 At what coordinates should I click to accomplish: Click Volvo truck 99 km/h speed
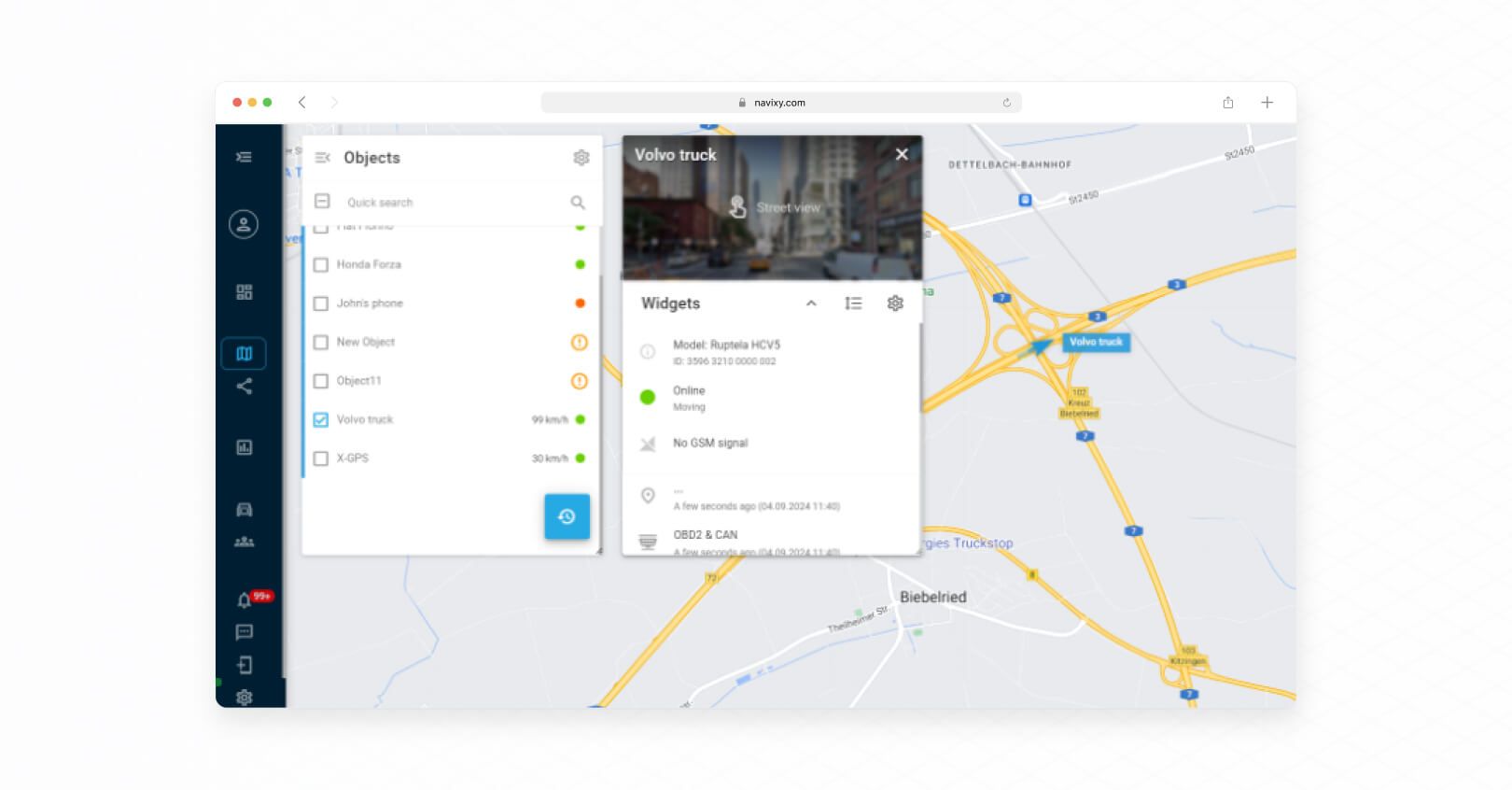[550, 420]
